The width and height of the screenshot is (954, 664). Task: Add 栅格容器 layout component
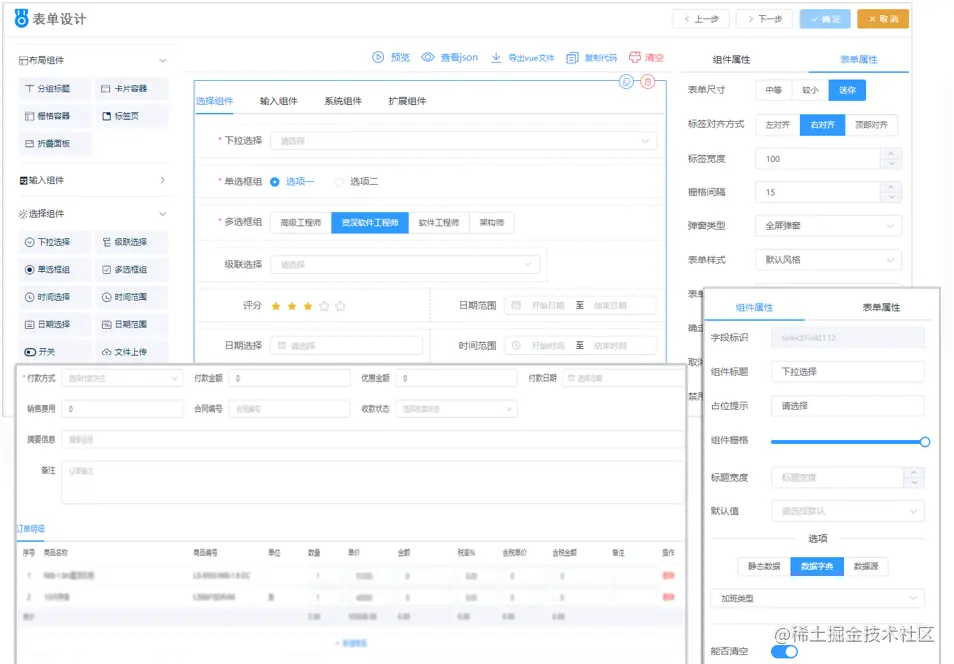coord(54,116)
